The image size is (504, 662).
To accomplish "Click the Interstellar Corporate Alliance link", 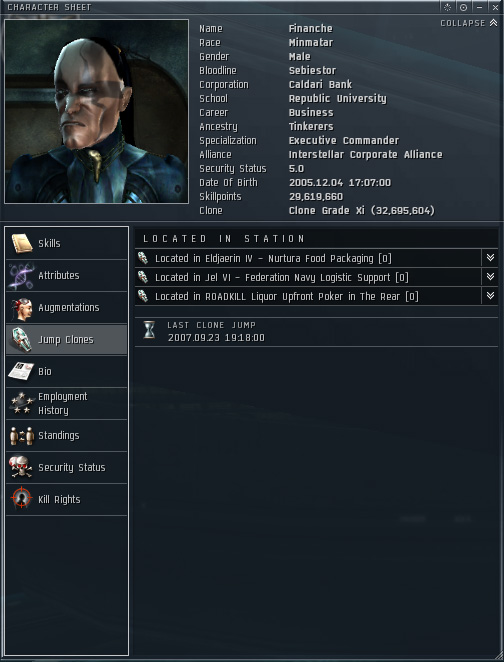I will 366,155.
